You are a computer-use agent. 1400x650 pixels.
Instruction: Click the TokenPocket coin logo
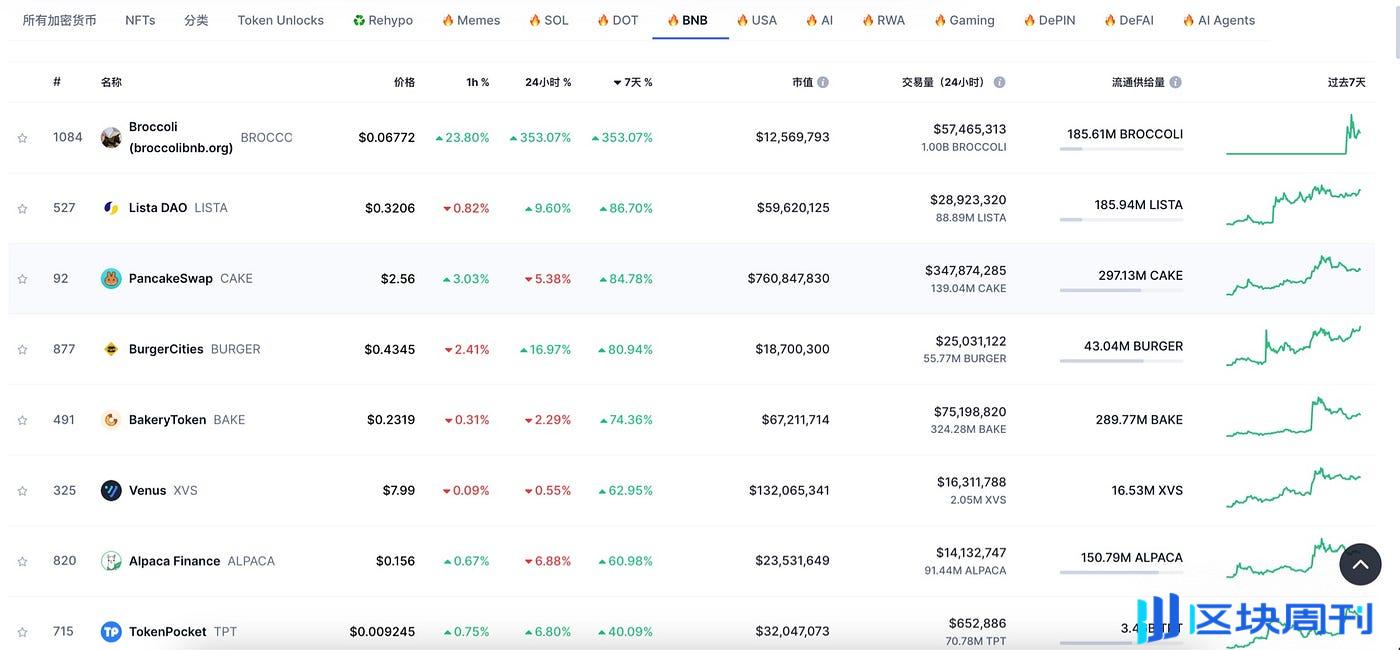pyautogui.click(x=111, y=632)
